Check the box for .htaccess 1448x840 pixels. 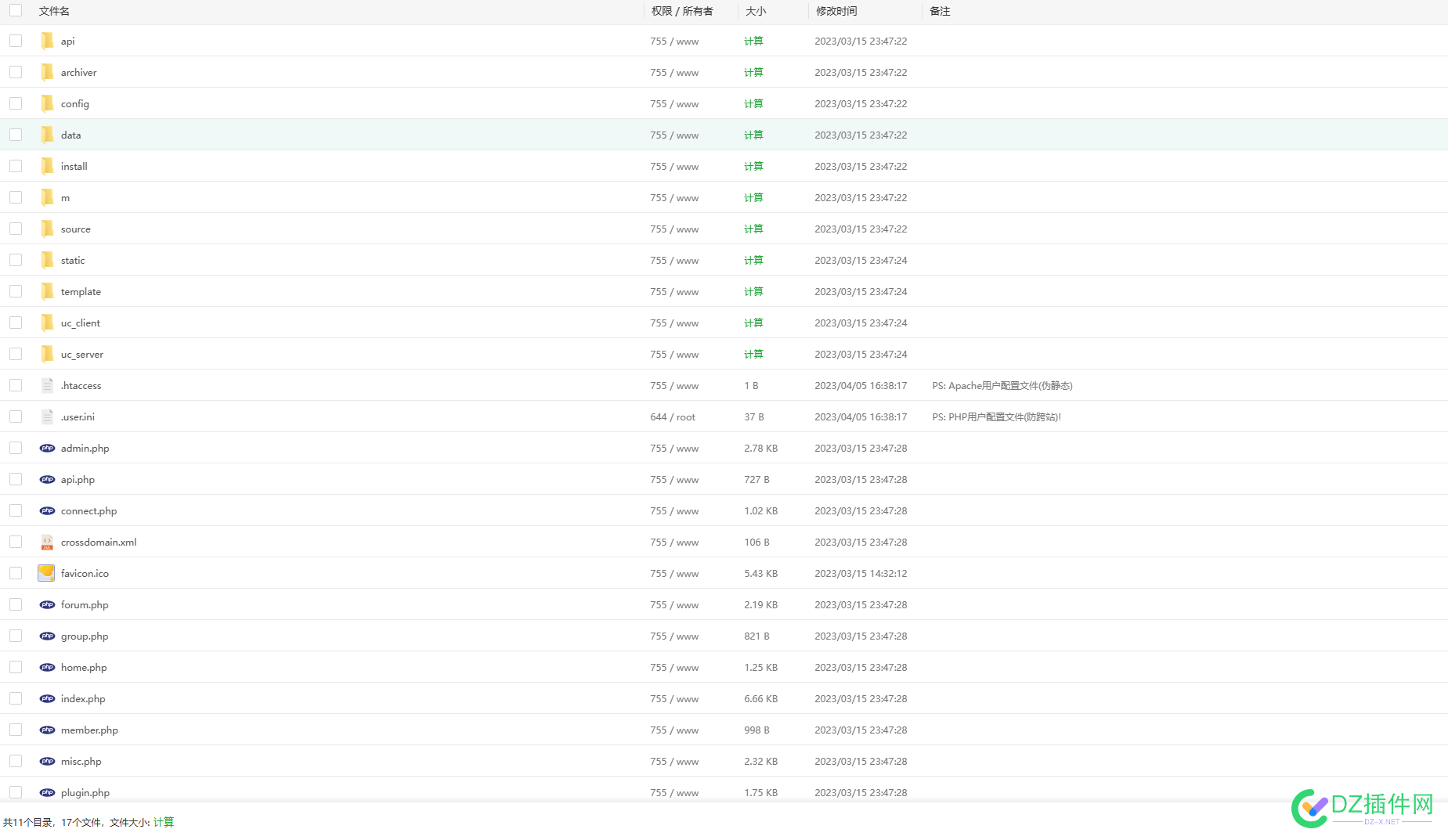[x=16, y=385]
